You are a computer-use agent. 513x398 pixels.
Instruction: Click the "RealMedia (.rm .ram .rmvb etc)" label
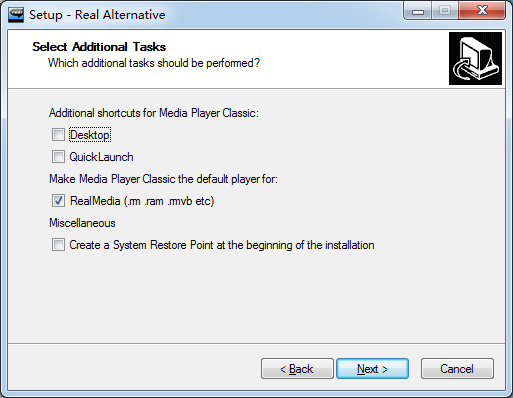tap(142, 201)
